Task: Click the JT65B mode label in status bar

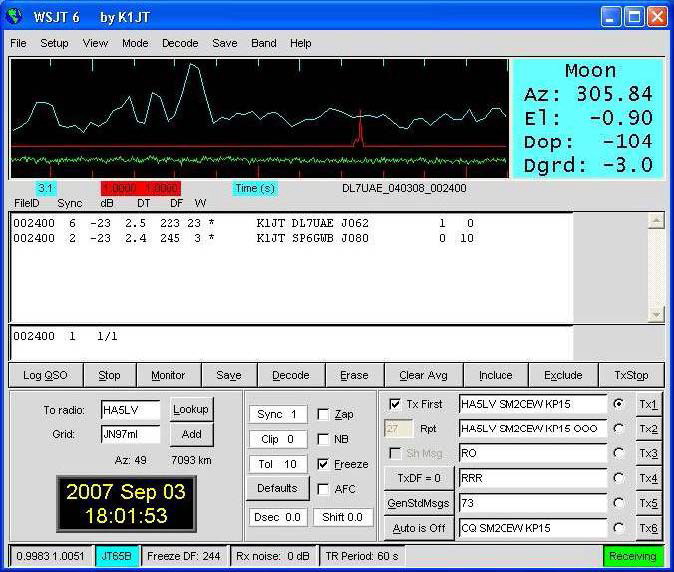Action: click(116, 556)
